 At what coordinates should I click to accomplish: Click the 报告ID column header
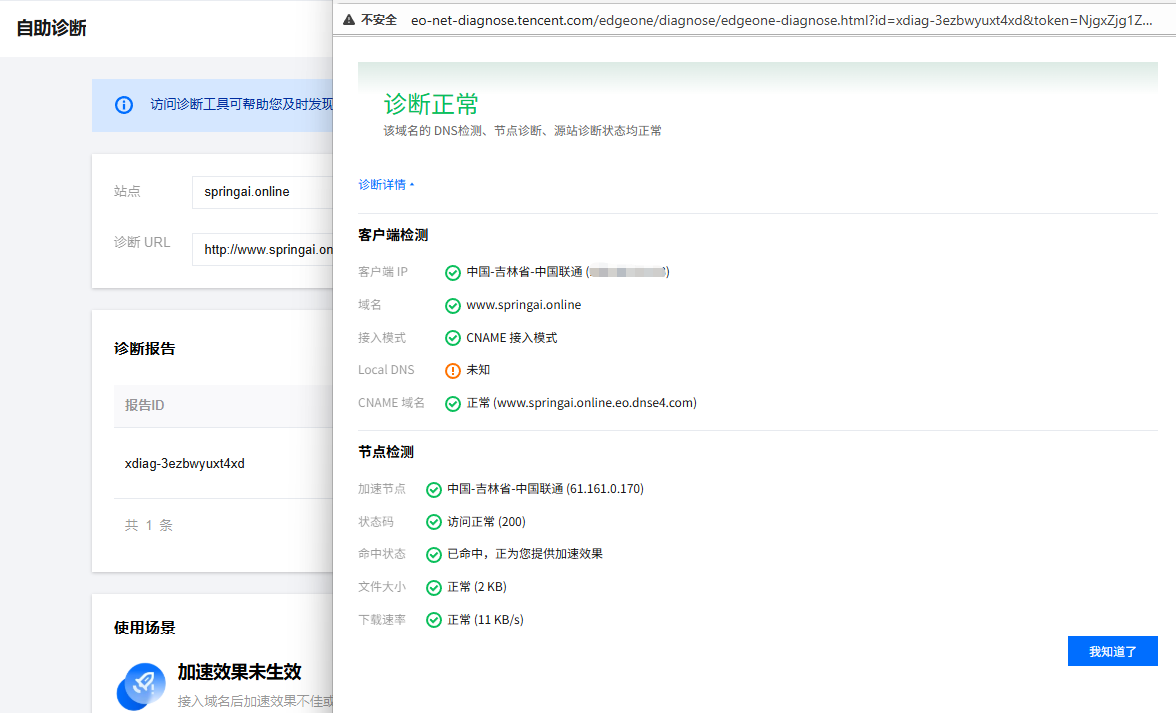(145, 406)
